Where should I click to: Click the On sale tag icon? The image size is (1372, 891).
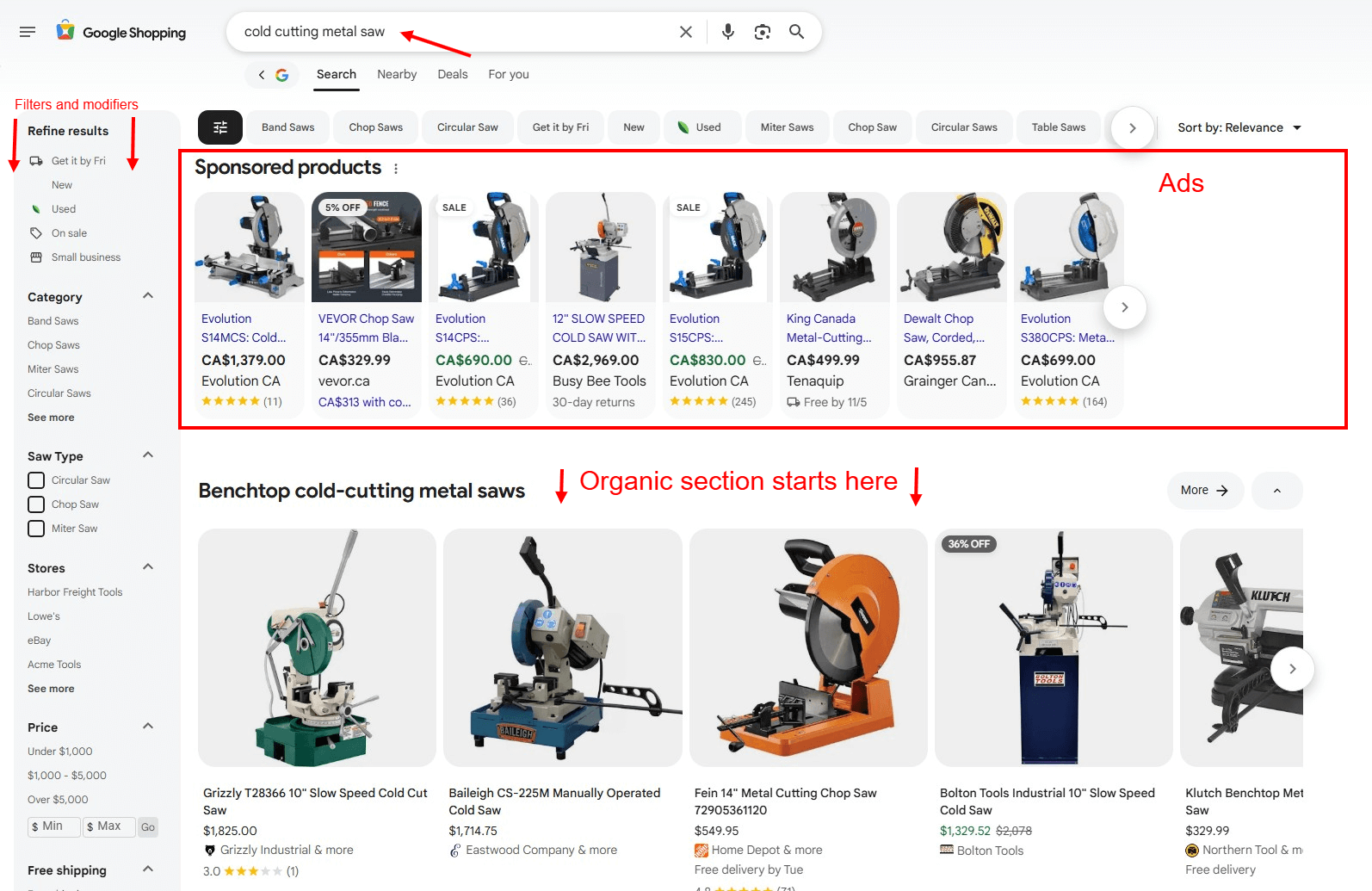36,233
